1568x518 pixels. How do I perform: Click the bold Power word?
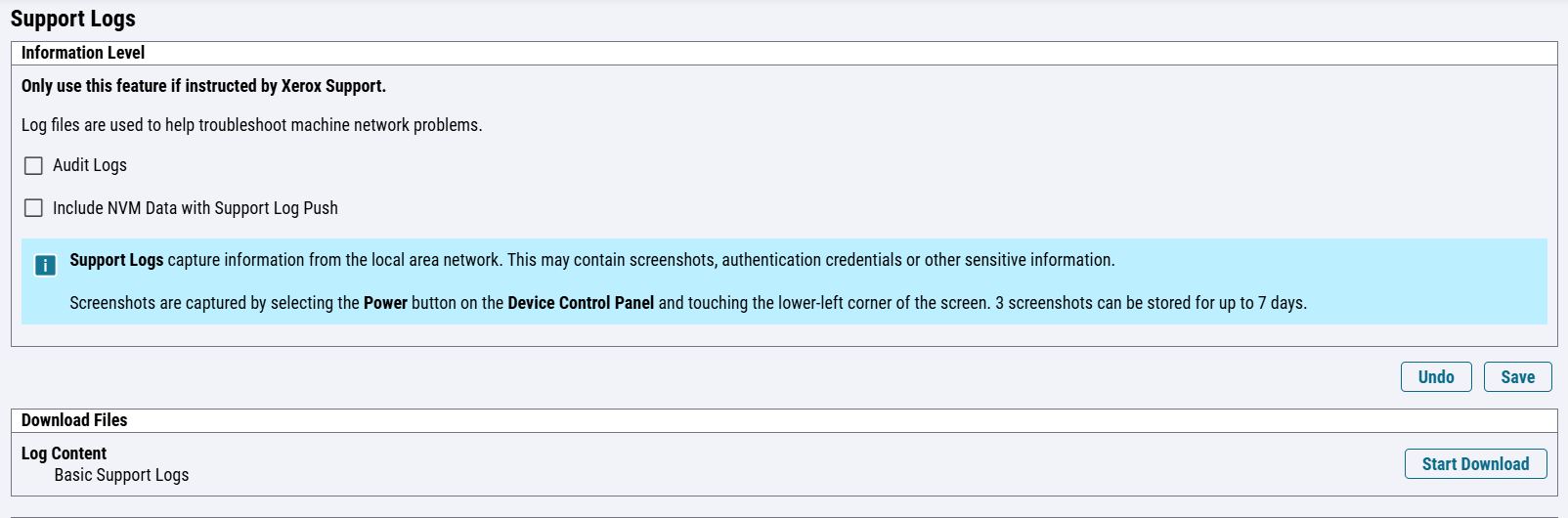pyautogui.click(x=385, y=303)
